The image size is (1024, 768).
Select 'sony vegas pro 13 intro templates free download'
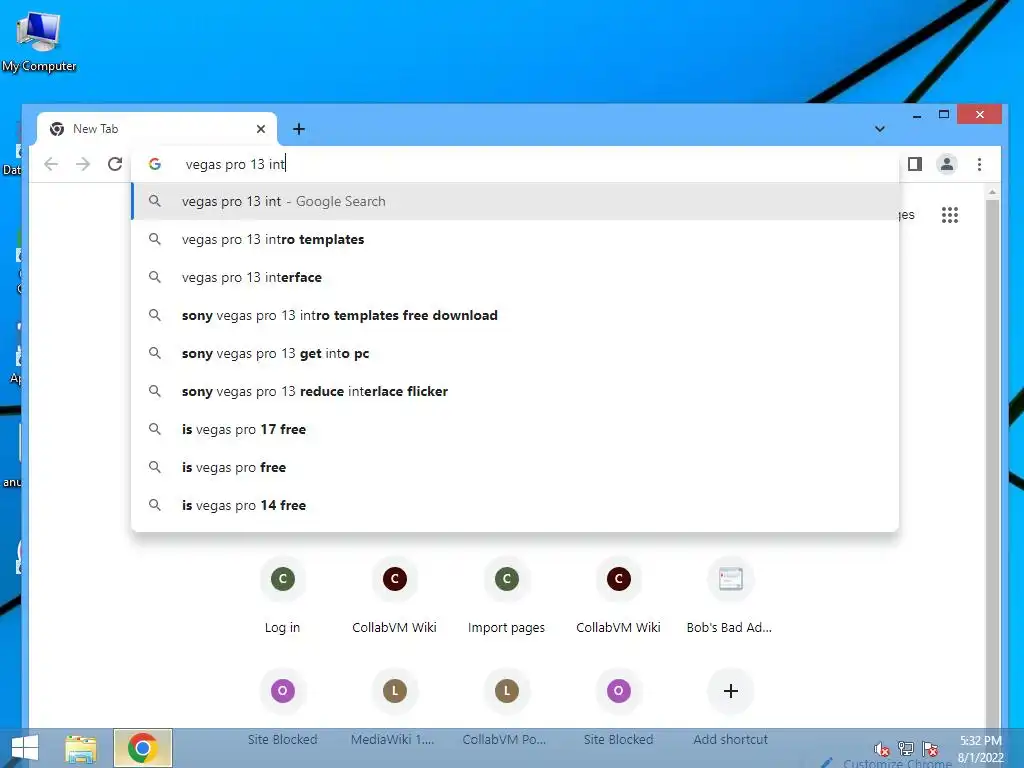click(515, 315)
